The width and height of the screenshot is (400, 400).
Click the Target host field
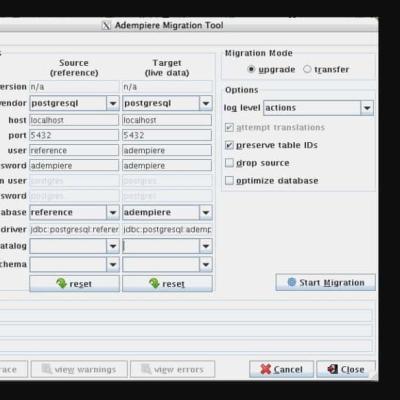click(x=167, y=120)
